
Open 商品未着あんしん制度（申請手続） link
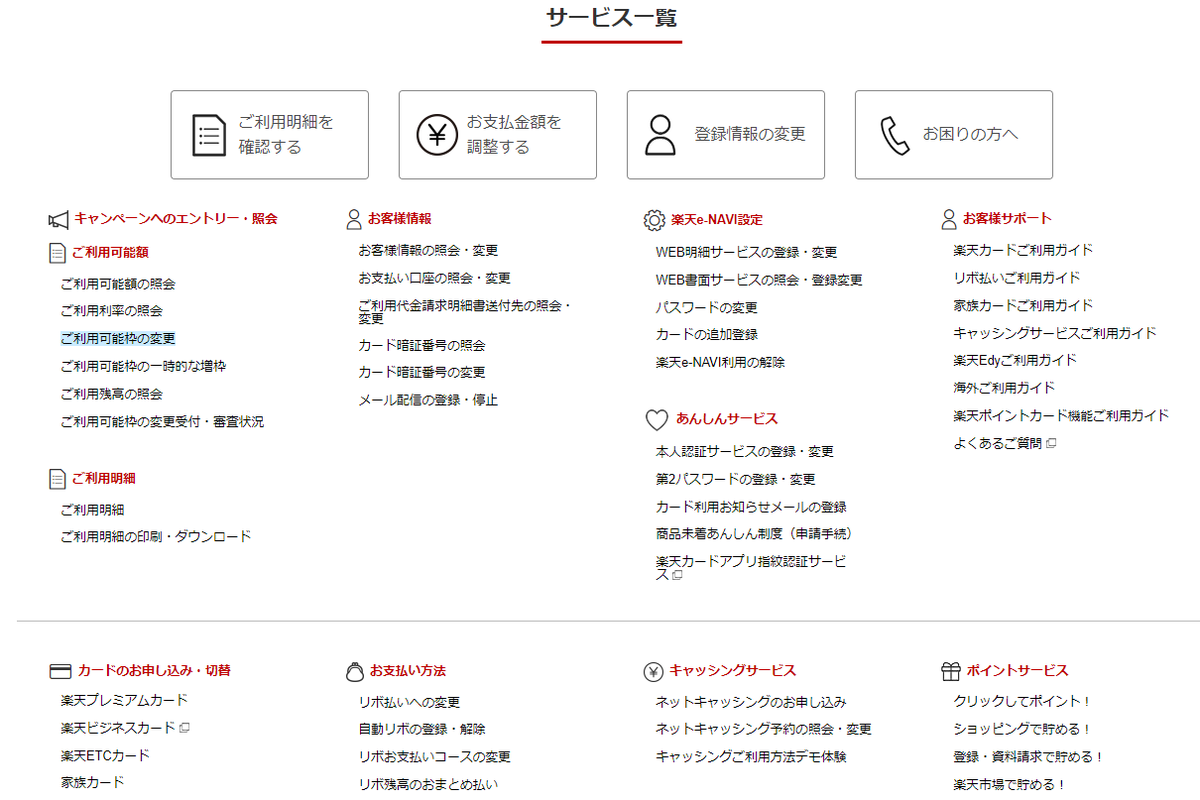[754, 534]
